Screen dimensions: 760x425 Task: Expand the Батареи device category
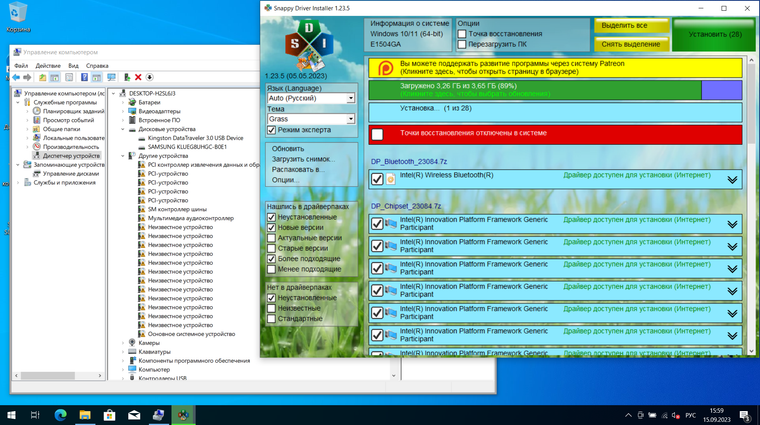123,102
